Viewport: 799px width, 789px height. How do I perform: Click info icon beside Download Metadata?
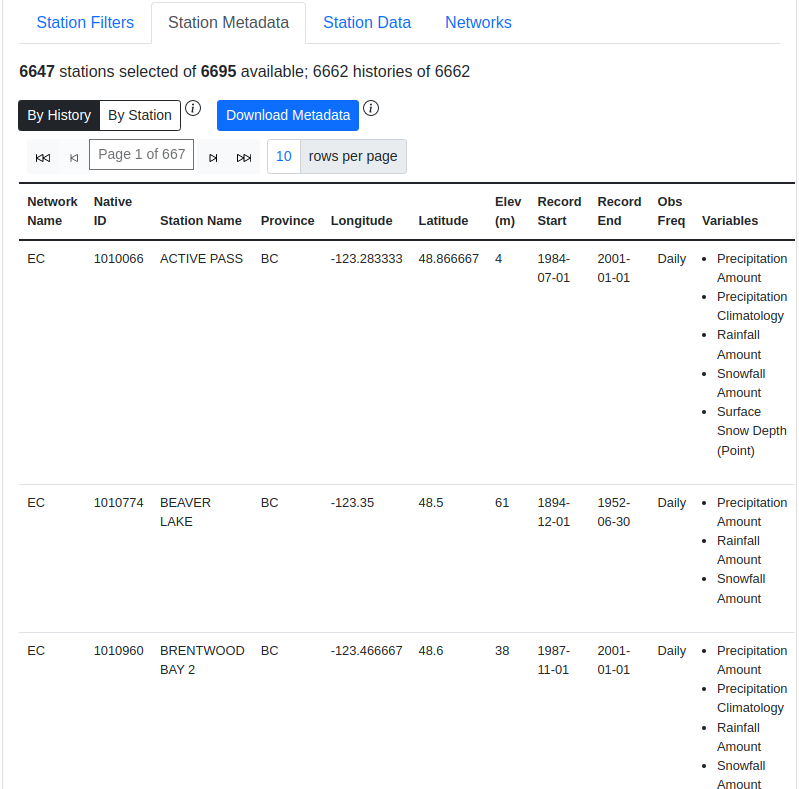tap(371, 108)
